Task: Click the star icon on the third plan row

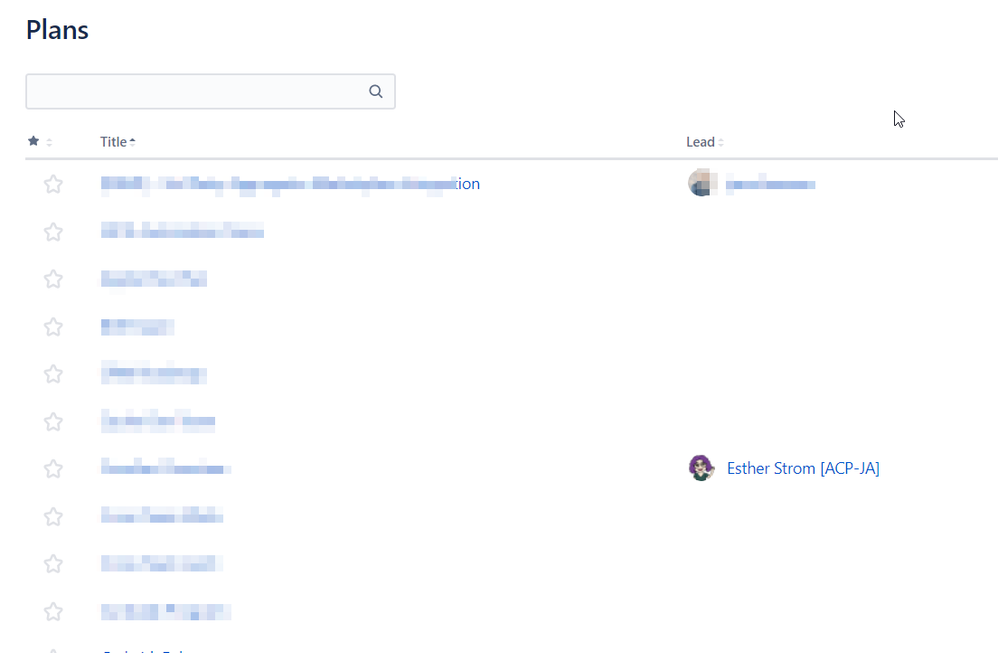Action: 53,279
